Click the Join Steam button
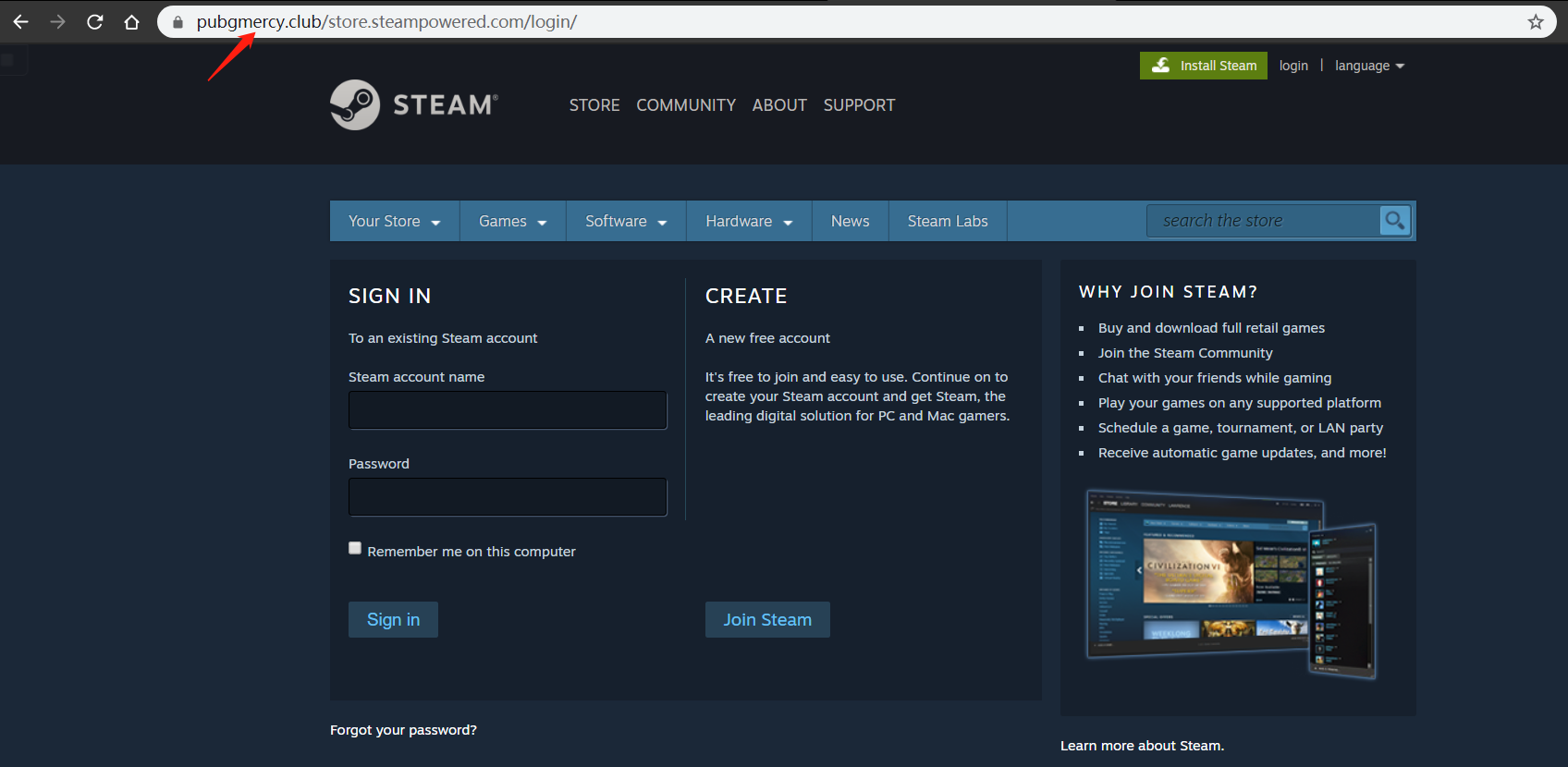The width and height of the screenshot is (1568, 767). 767,620
